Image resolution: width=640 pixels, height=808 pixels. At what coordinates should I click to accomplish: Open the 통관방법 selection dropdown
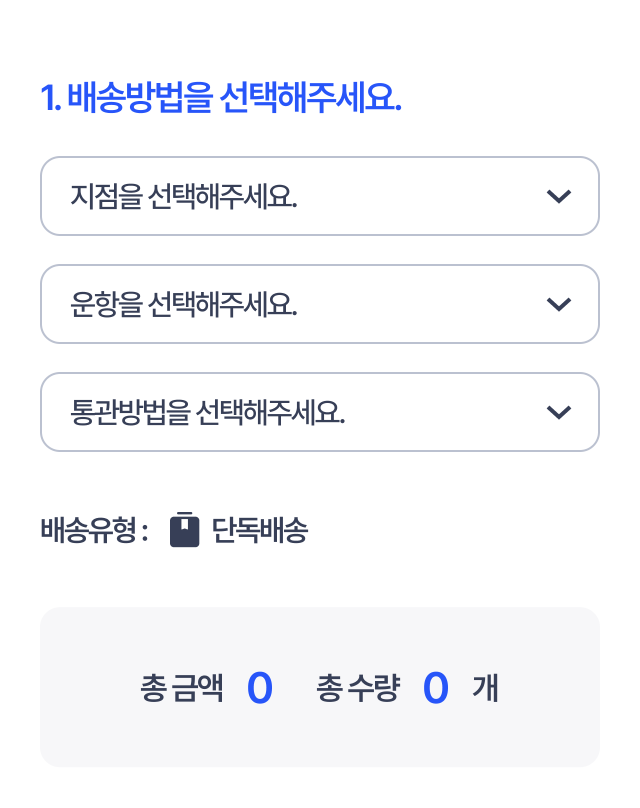(x=320, y=412)
